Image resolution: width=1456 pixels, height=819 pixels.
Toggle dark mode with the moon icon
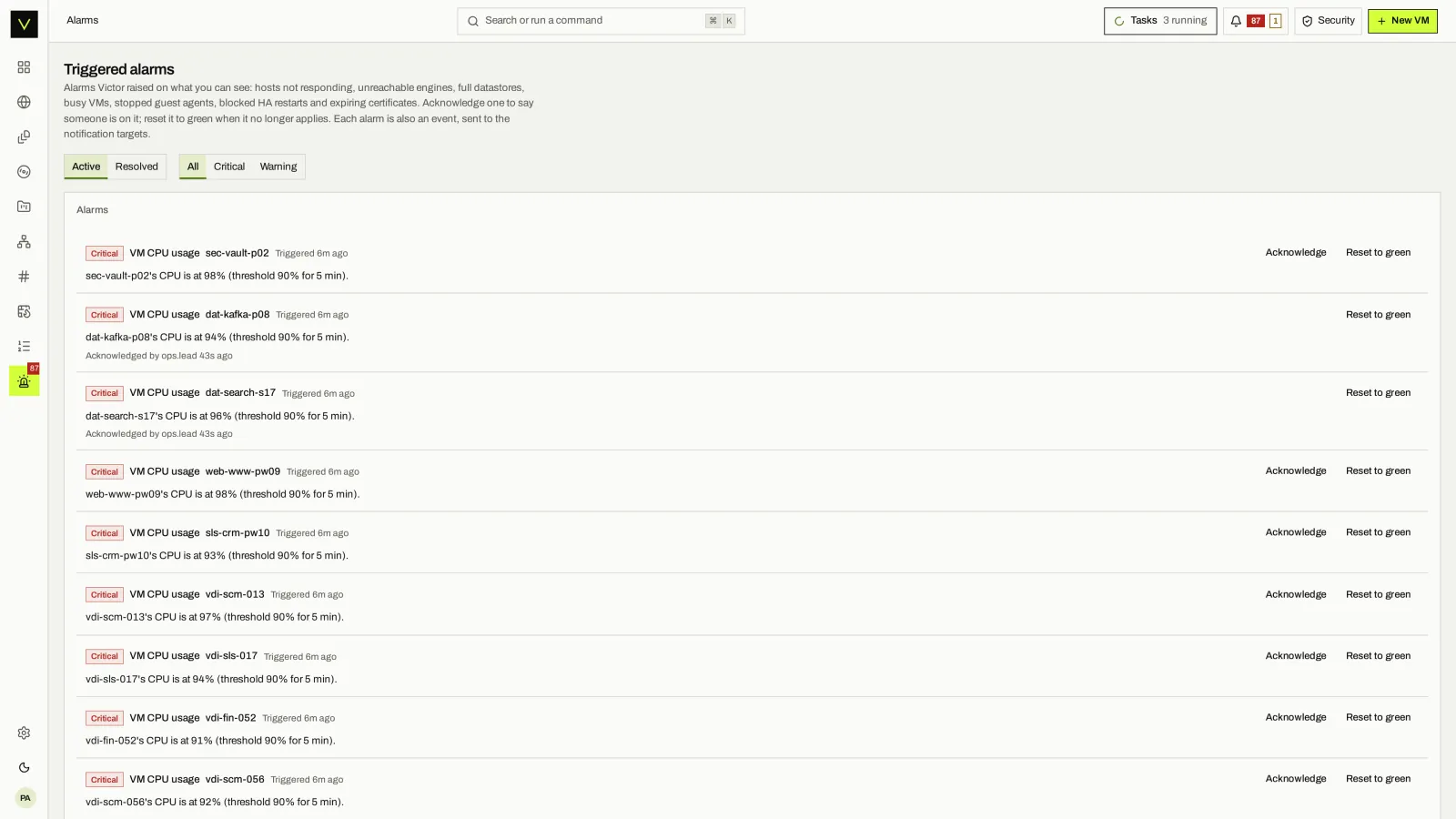[24, 768]
